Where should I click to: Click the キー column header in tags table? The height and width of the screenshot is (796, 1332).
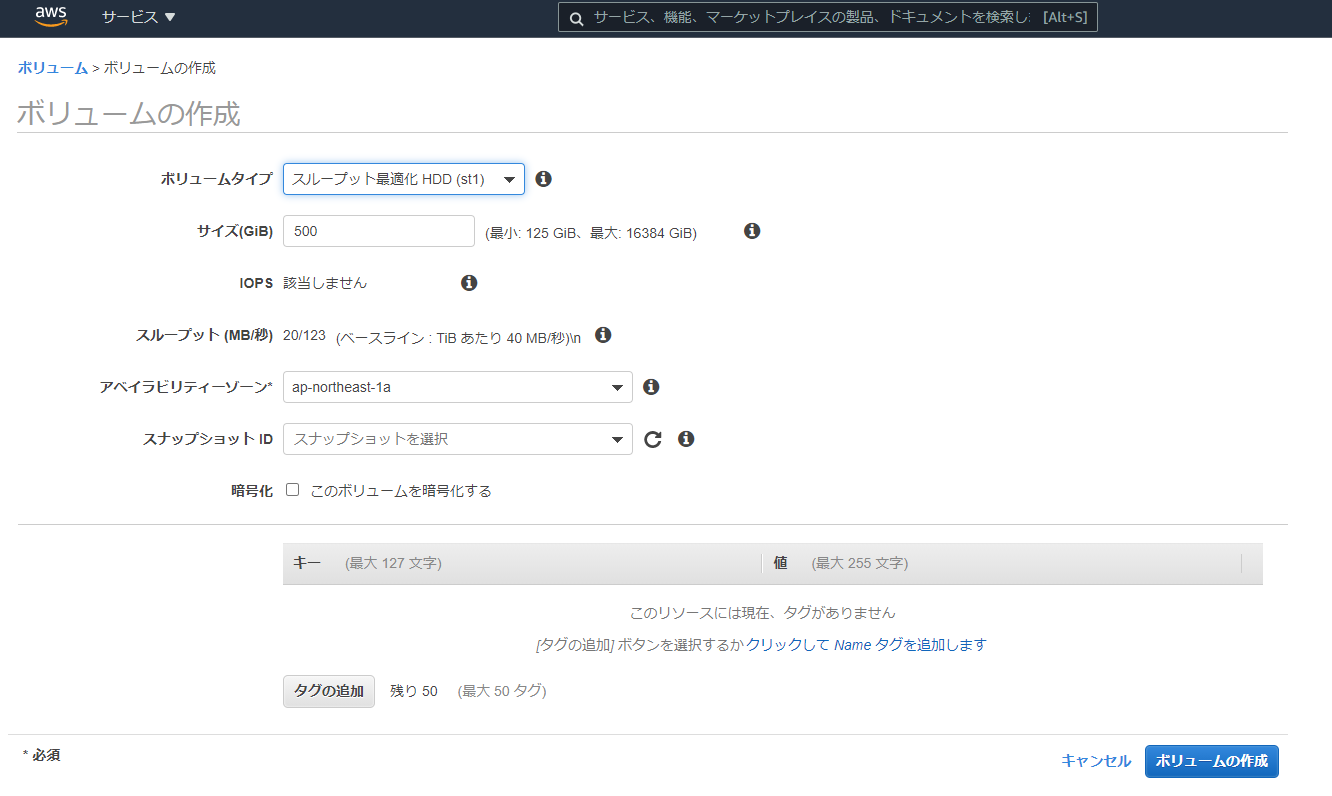307,563
